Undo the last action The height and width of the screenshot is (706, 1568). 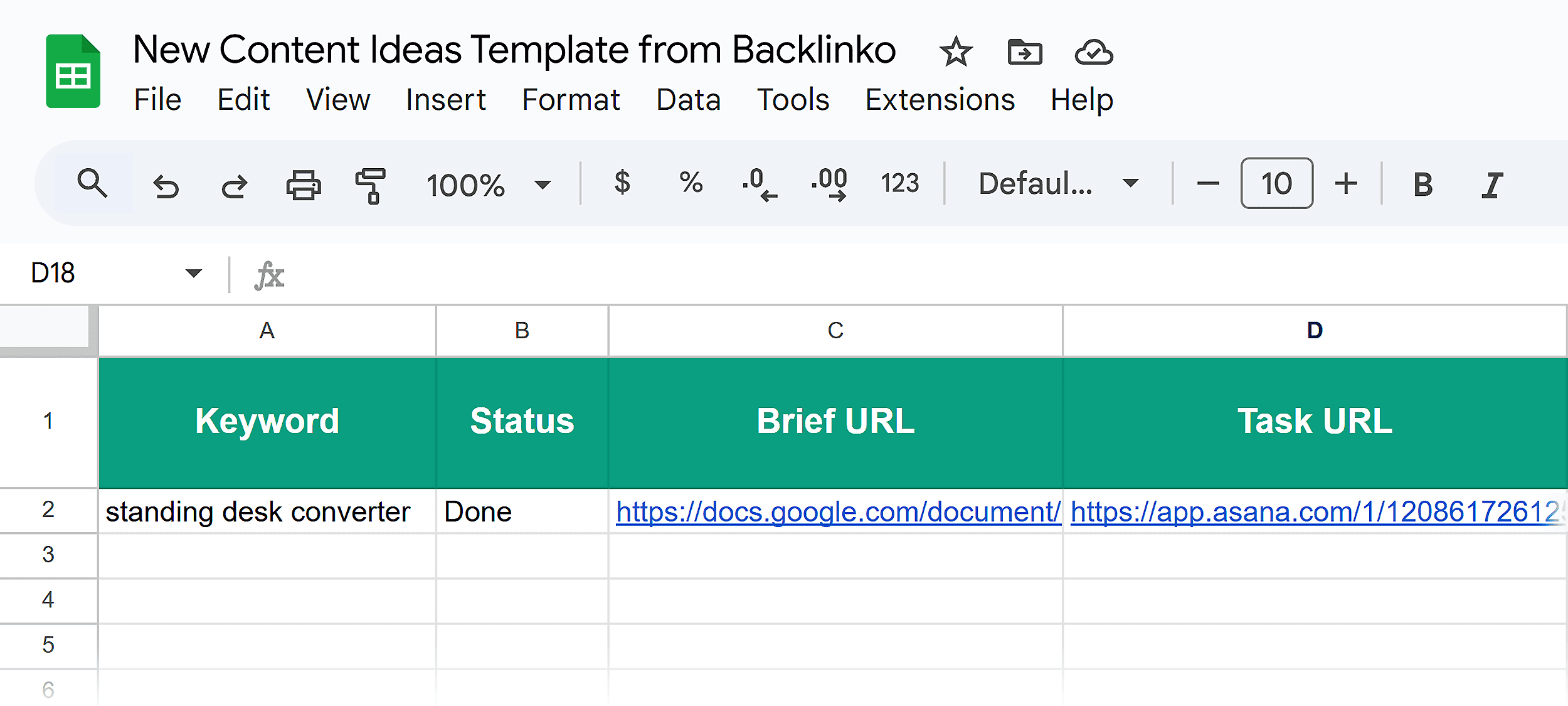tap(166, 184)
